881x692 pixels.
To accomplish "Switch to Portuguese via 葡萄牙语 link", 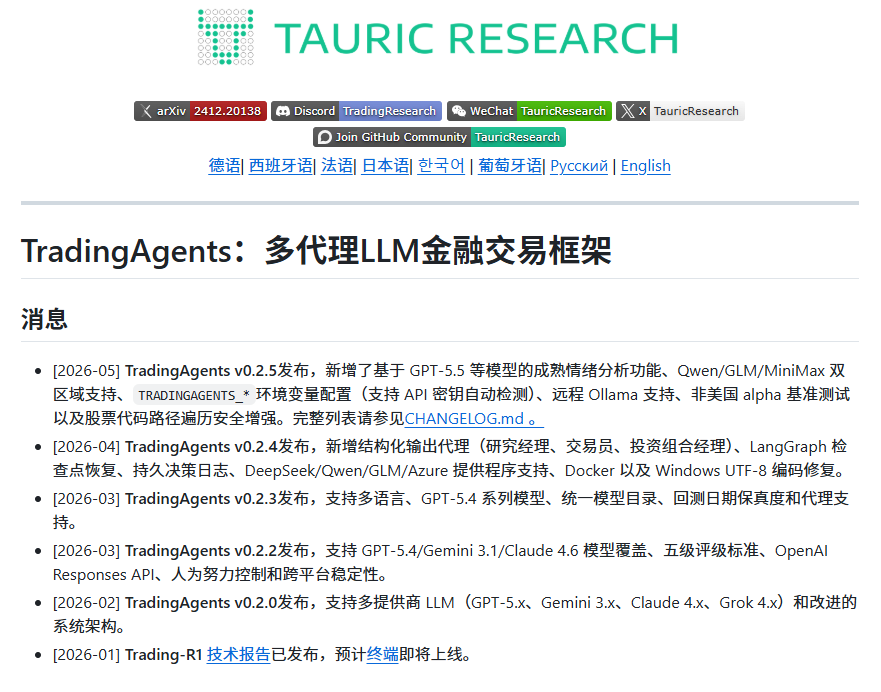I will pyautogui.click(x=510, y=166).
